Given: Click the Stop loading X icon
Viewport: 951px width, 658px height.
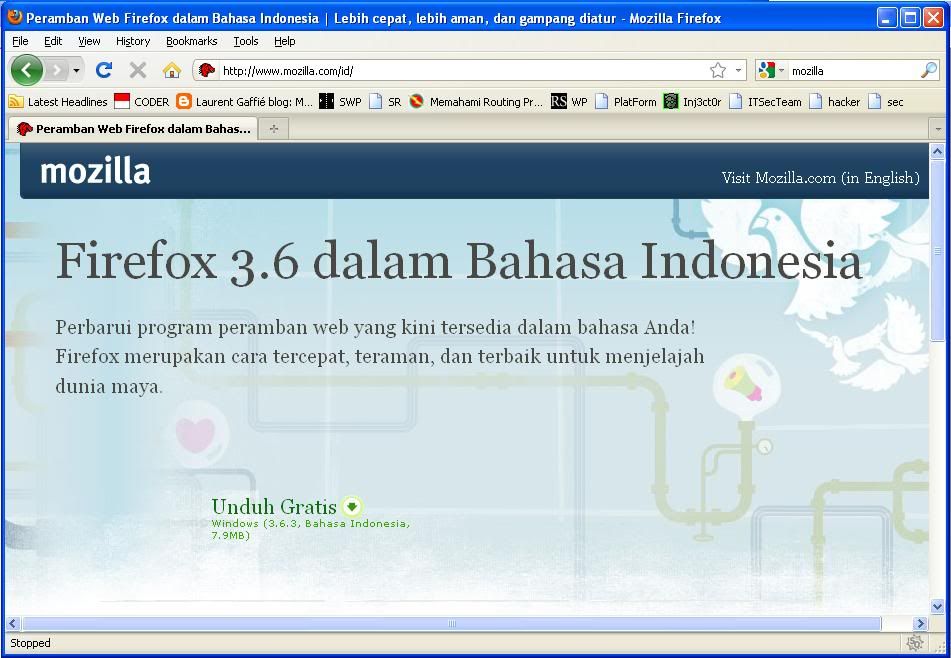Looking at the screenshot, I should point(138,70).
